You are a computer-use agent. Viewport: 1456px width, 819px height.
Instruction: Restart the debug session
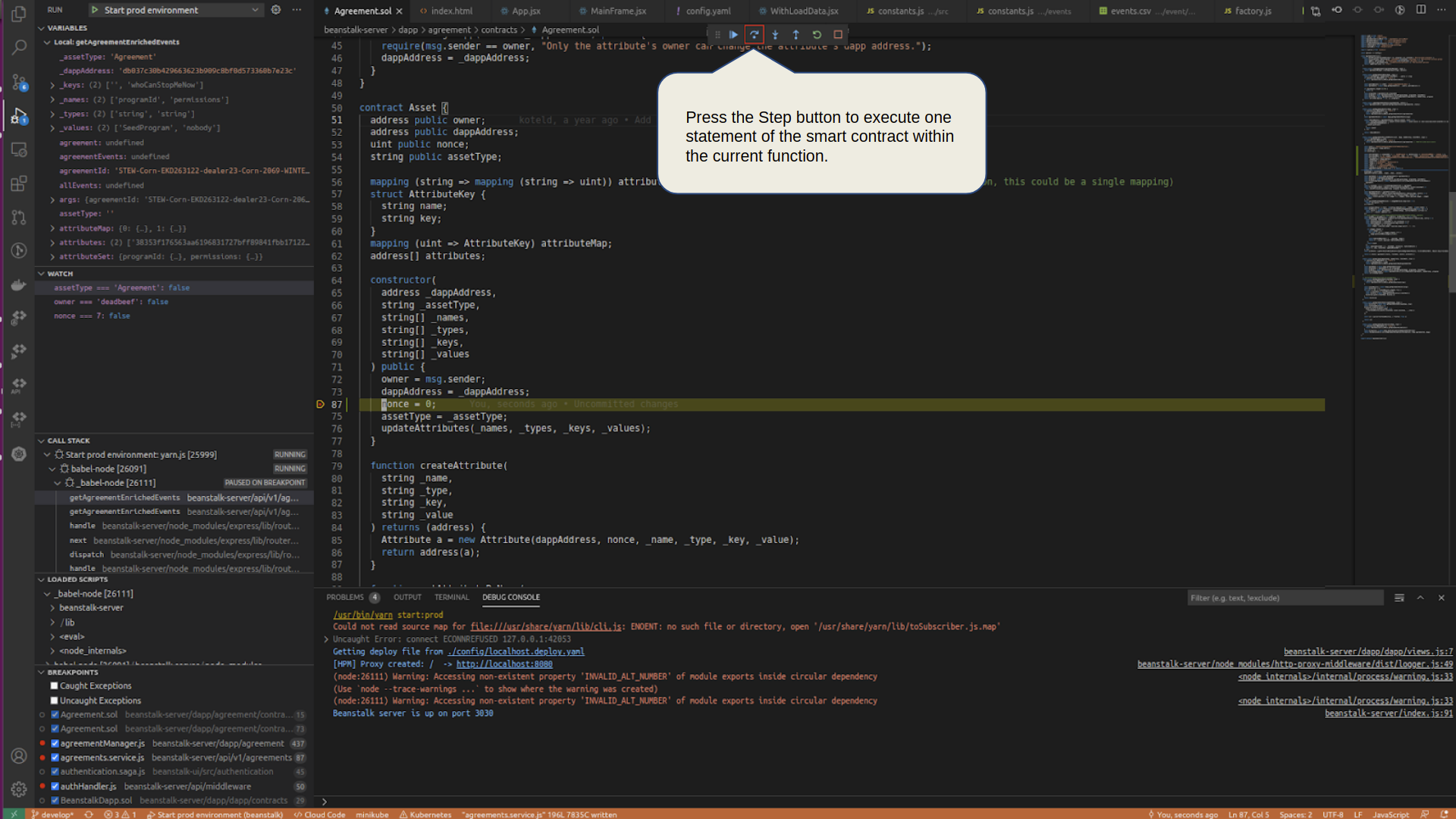click(817, 34)
